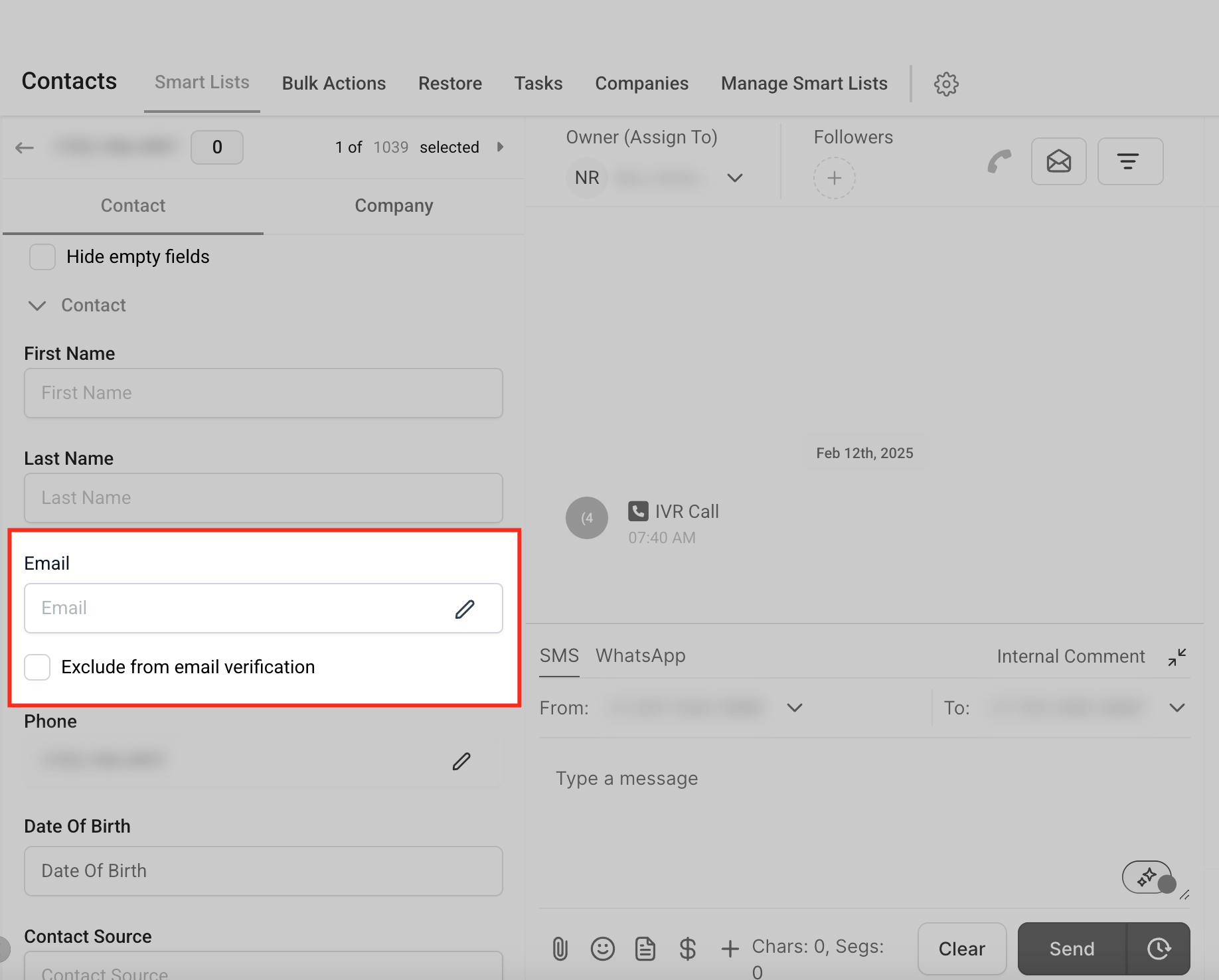
Task: Open the Bulk Actions menu
Action: [x=334, y=84]
